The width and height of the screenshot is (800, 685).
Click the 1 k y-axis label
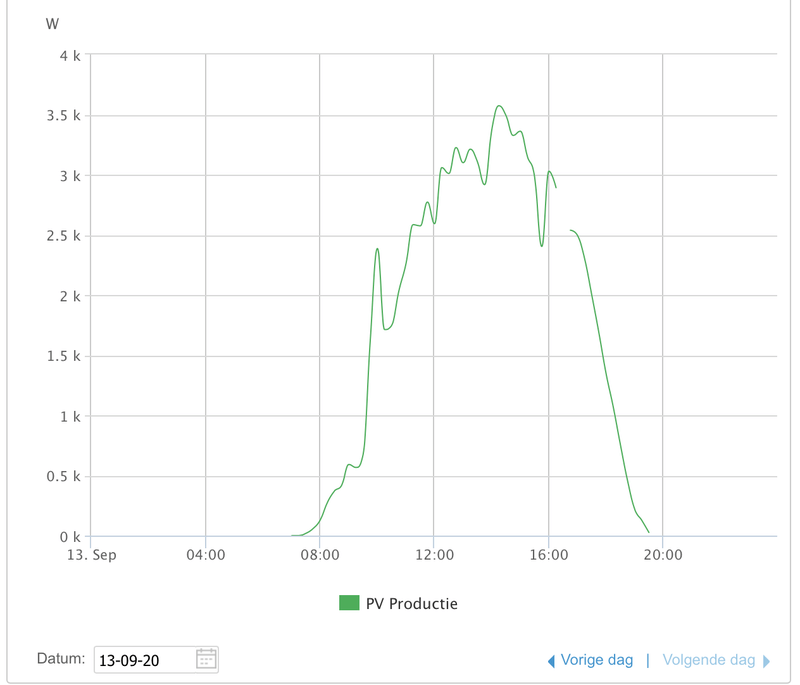pos(70,417)
